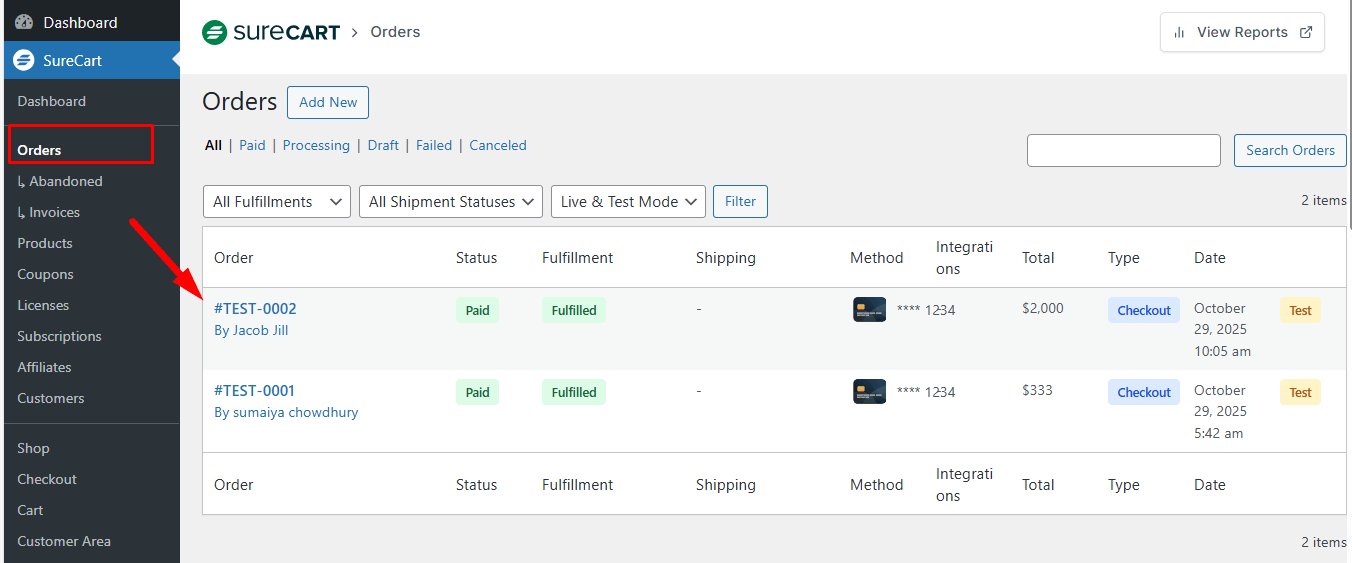Click the credit card icon for order TEST-0002

tap(869, 310)
